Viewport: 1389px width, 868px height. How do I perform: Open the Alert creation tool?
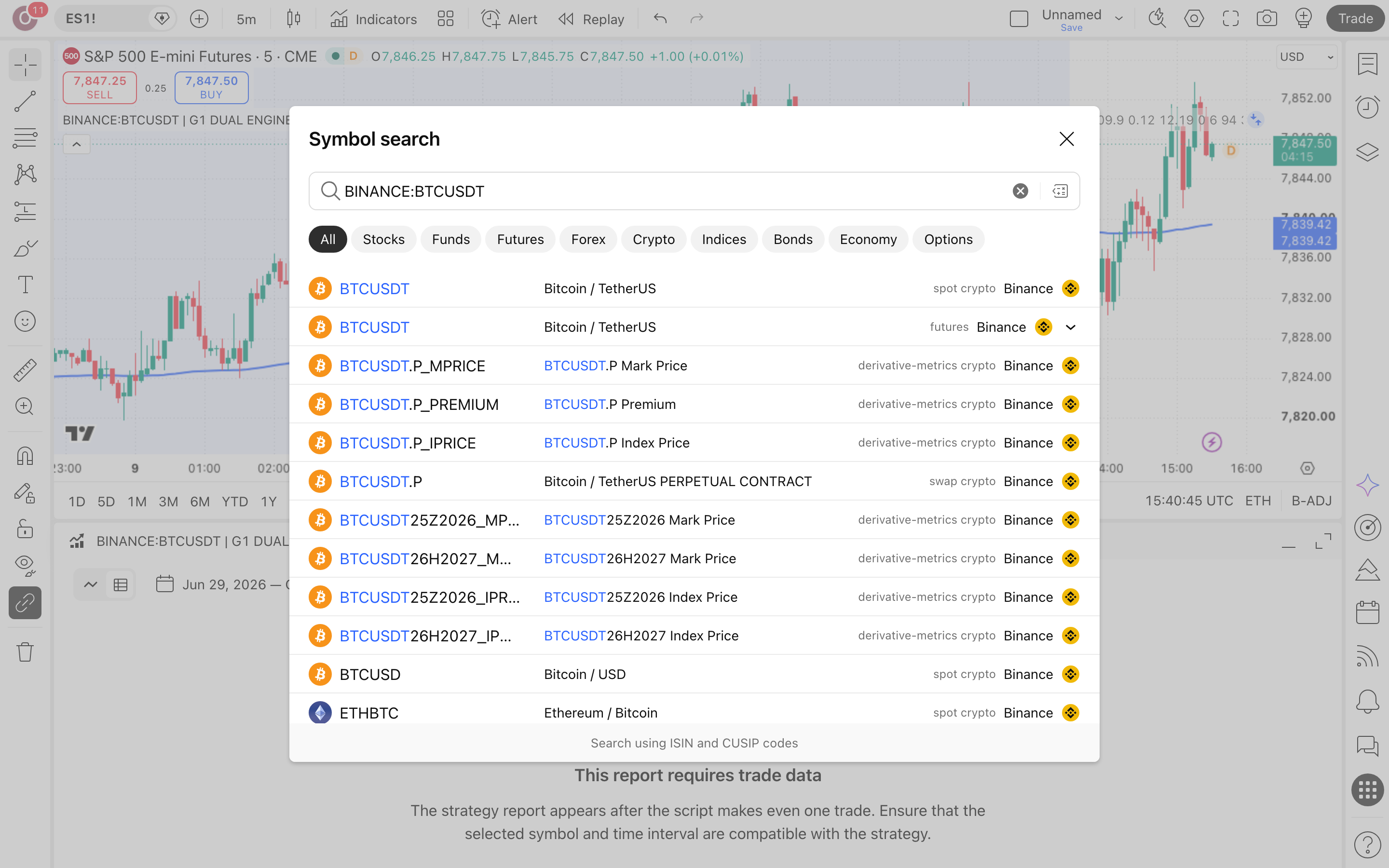coord(509,19)
